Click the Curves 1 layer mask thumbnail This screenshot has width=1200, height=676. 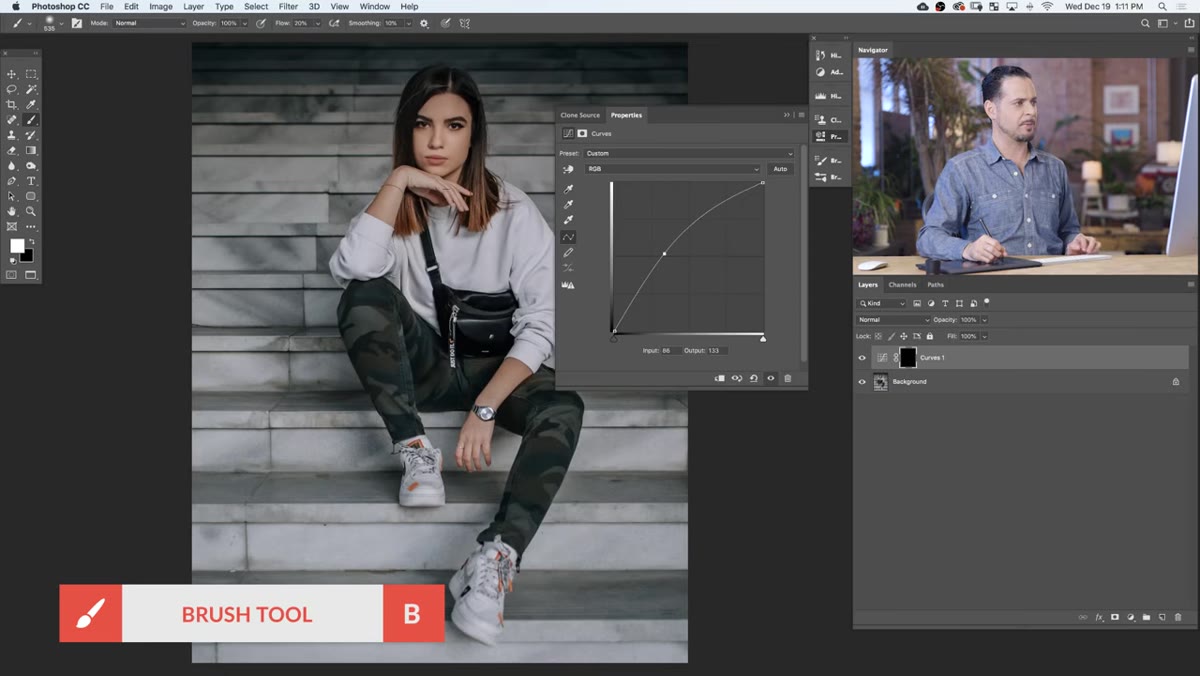tap(908, 357)
